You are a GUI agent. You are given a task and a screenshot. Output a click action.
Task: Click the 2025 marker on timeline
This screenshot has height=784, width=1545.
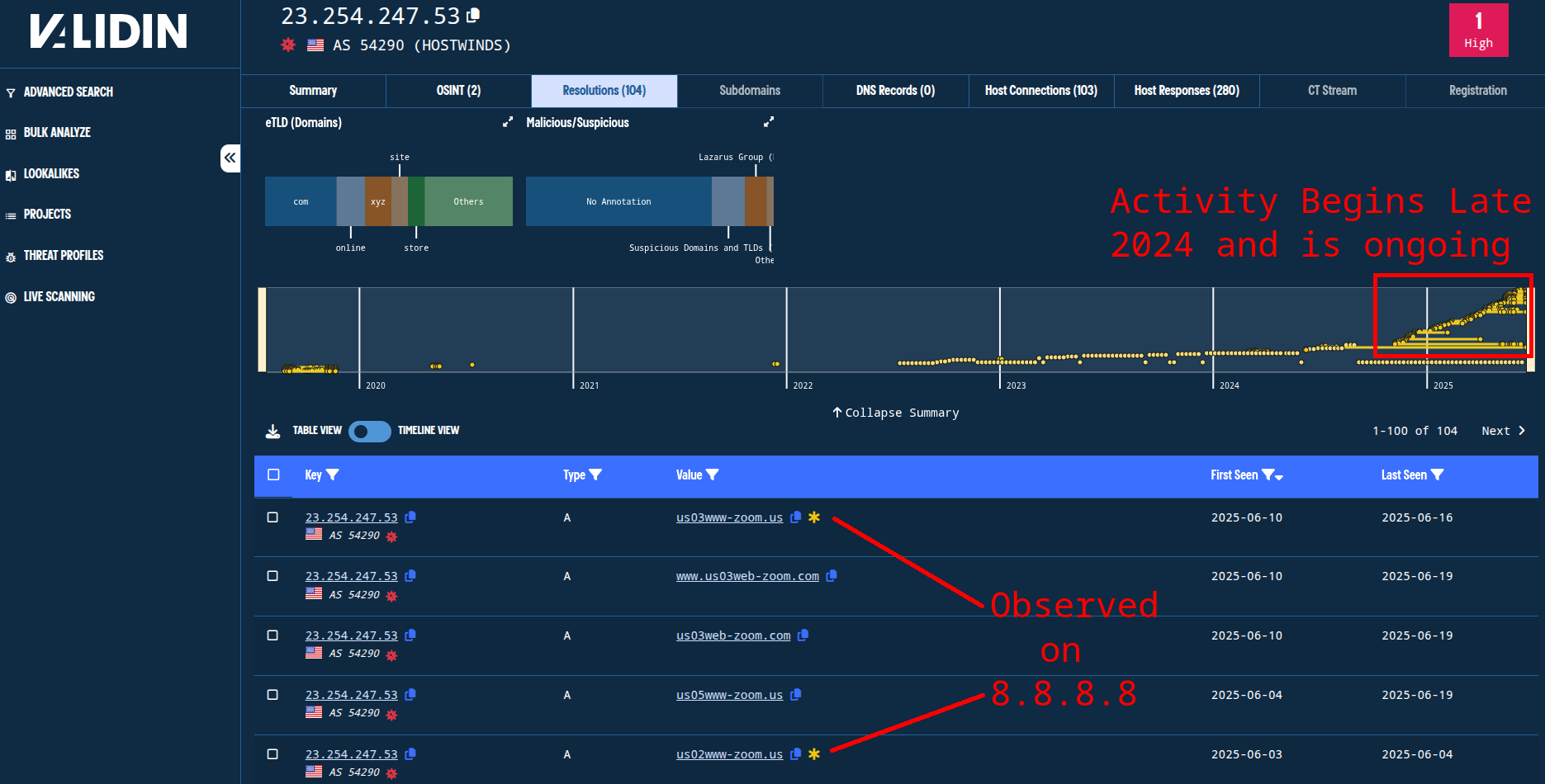pos(1443,385)
